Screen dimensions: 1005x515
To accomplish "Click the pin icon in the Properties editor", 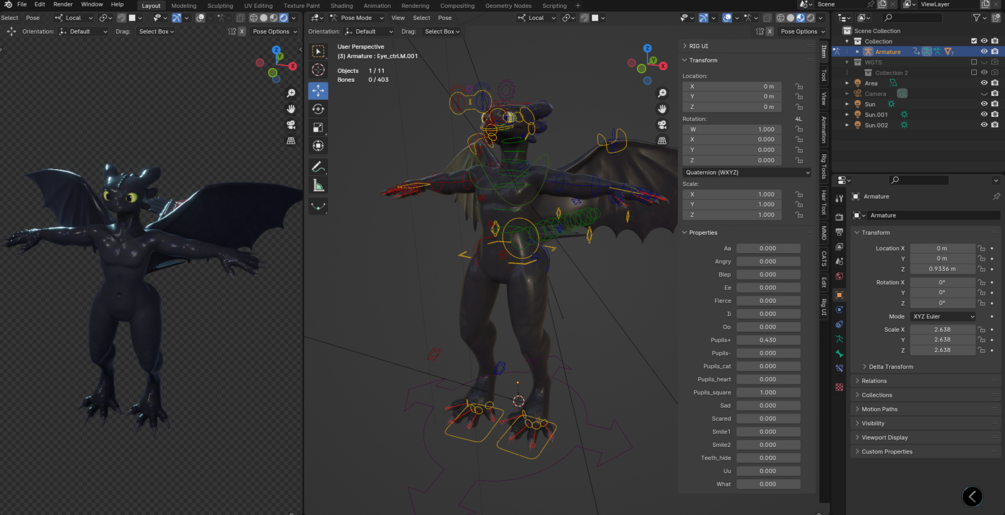I will point(996,196).
